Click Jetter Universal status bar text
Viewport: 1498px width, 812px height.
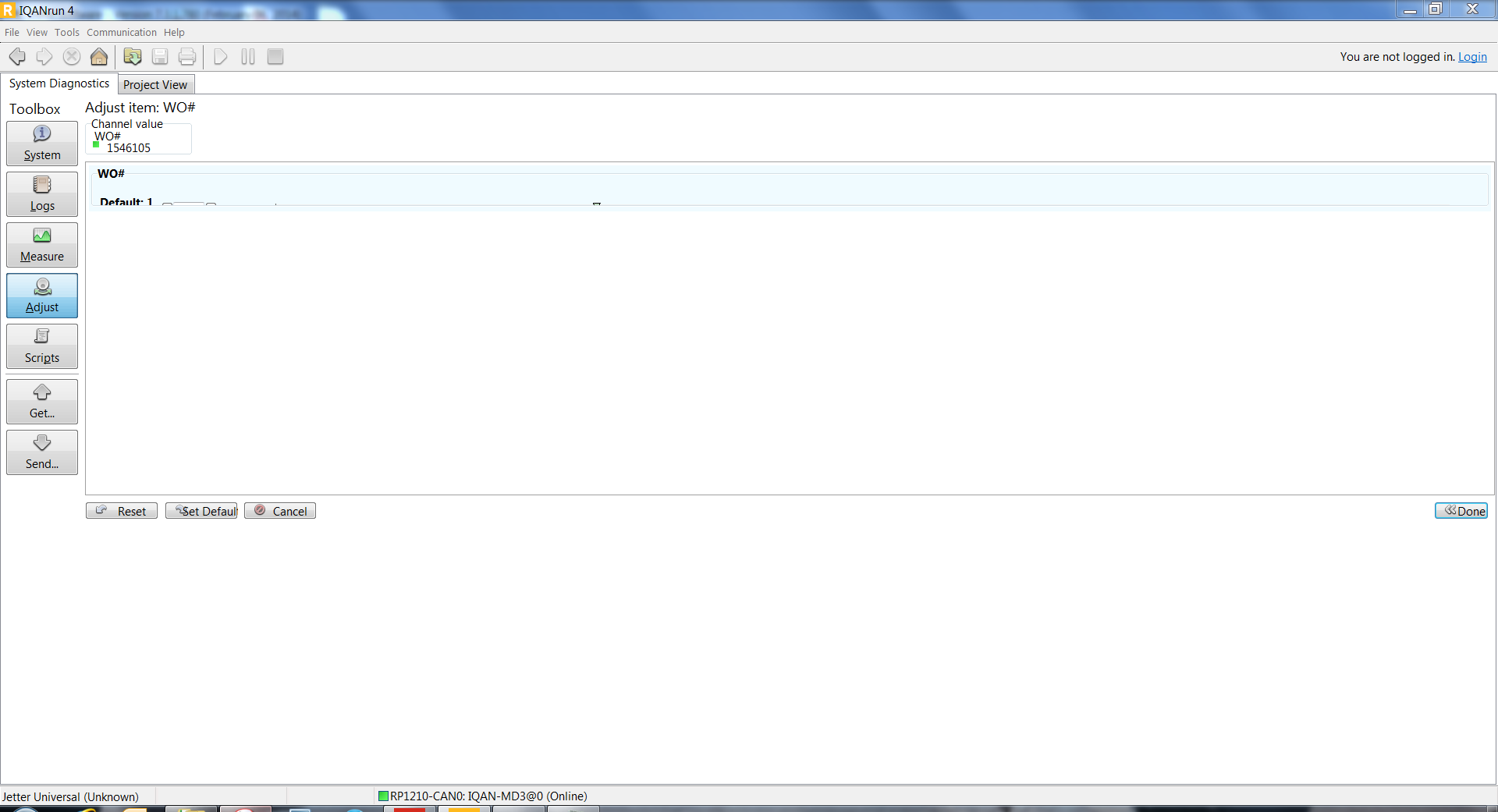click(70, 796)
